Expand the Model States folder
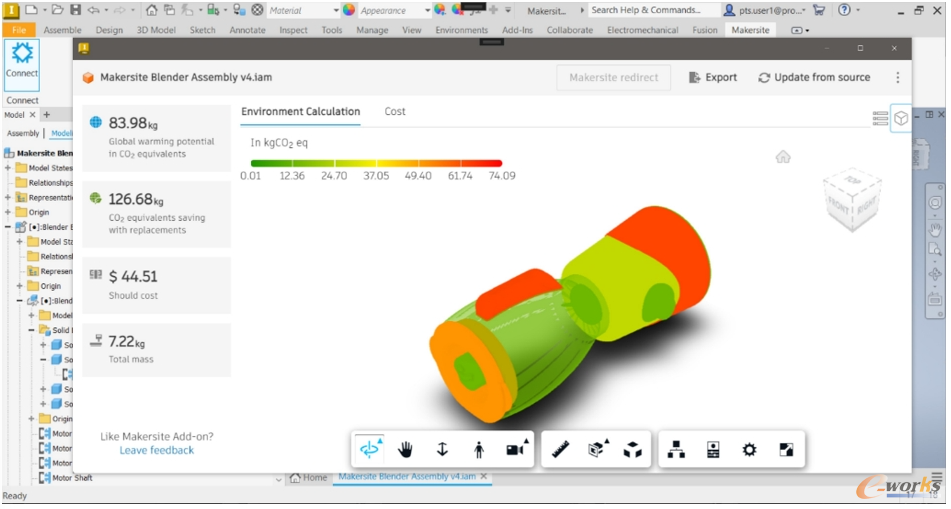 point(8,168)
